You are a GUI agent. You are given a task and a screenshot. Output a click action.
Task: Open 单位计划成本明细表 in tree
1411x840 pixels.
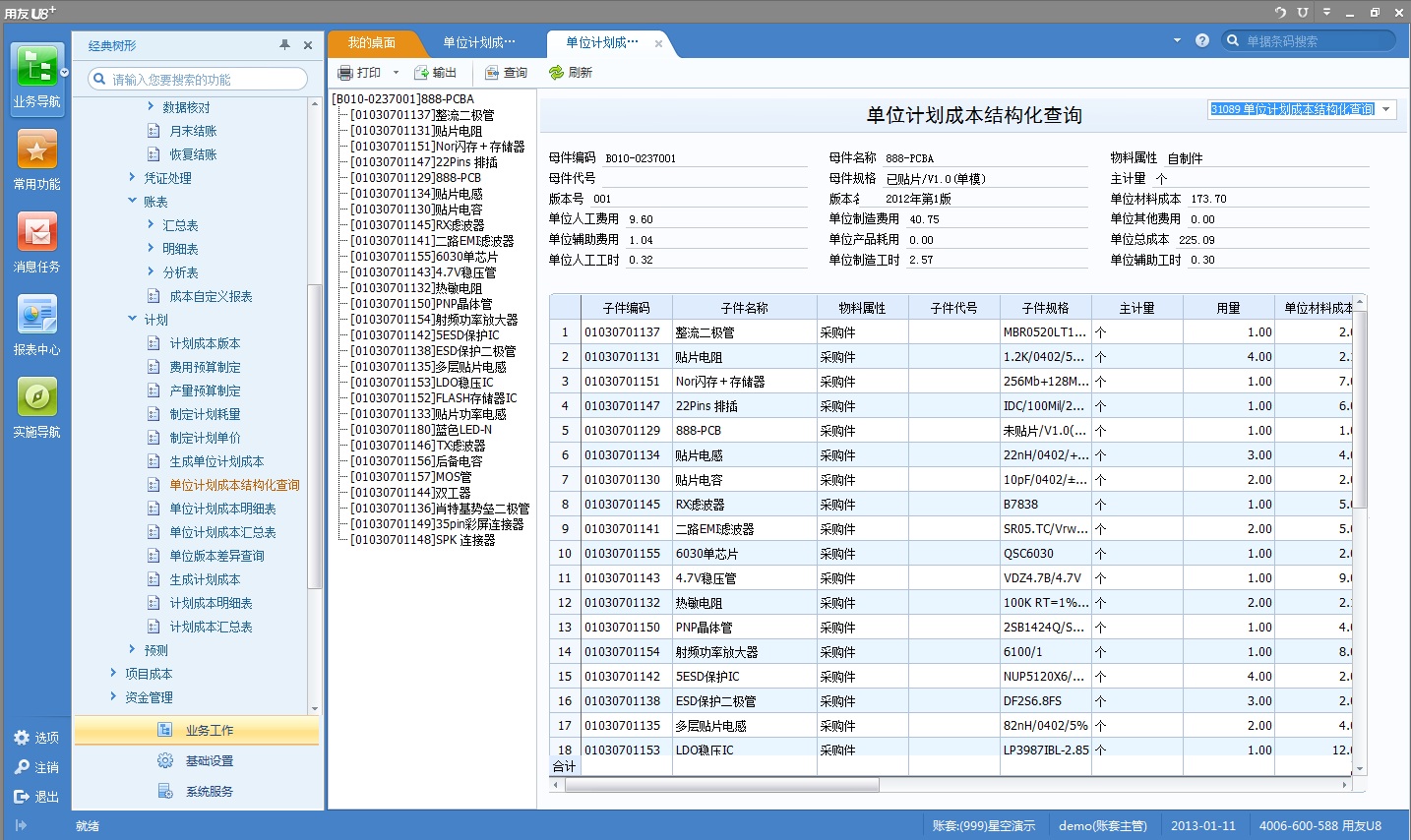222,509
